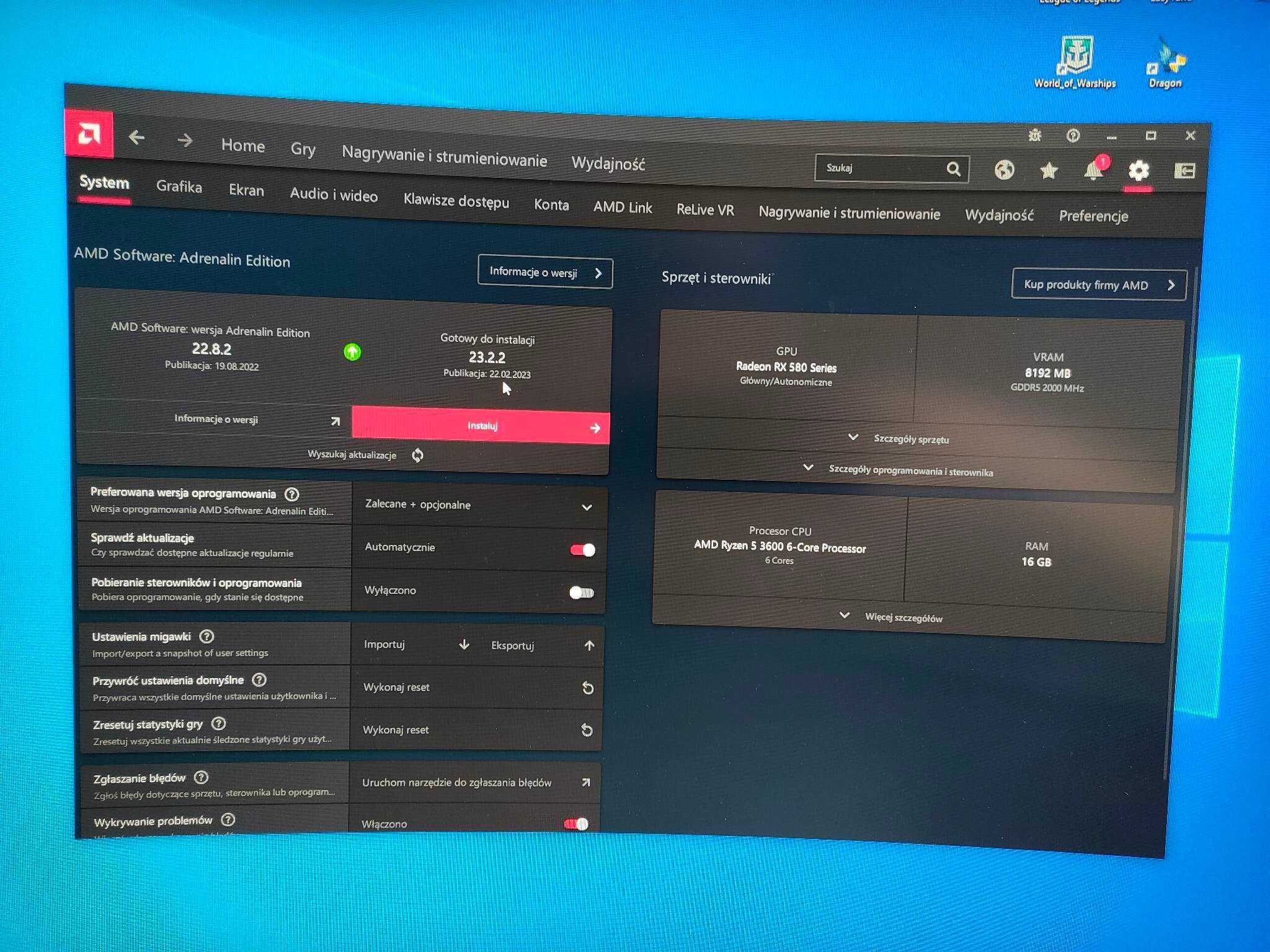Click Wydajność settings sub-tab
The image size is (1270, 952).
click(x=999, y=214)
